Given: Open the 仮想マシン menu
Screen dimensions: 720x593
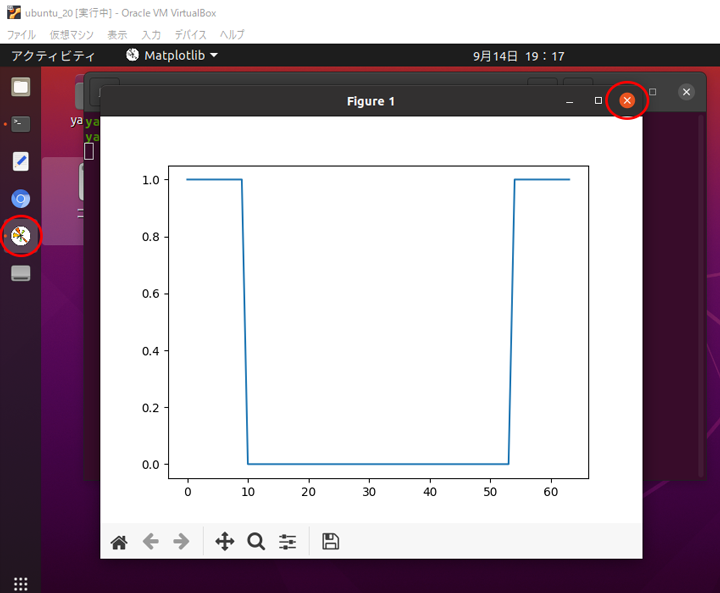Looking at the screenshot, I should point(72,35).
